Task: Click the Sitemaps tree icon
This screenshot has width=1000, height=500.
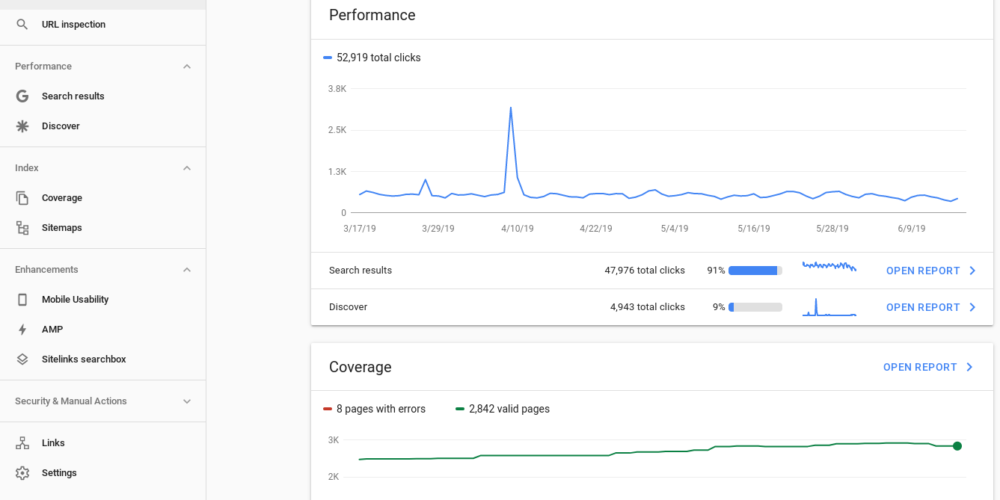Action: 22,228
